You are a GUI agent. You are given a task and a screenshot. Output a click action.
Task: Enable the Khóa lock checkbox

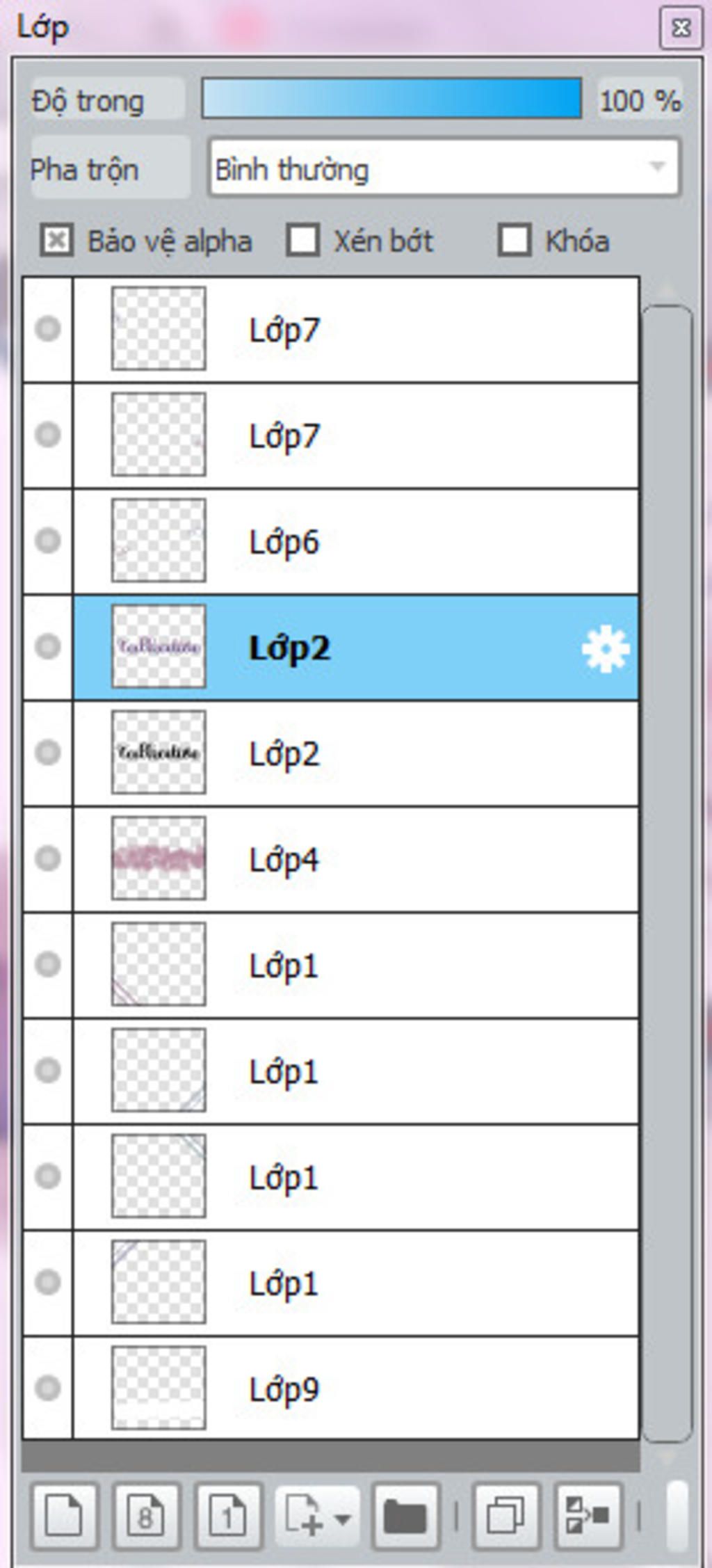coord(515,241)
